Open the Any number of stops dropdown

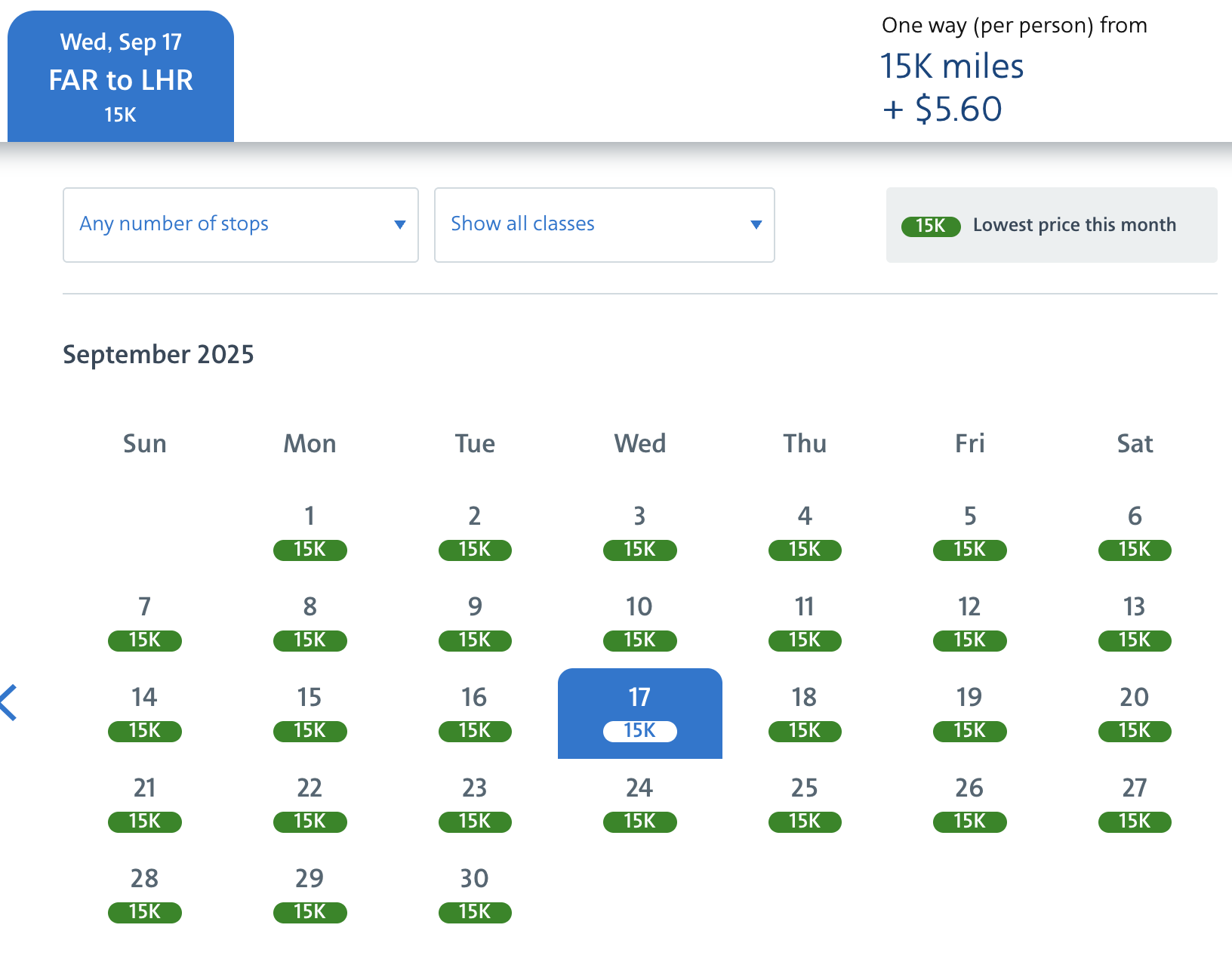coord(241,225)
